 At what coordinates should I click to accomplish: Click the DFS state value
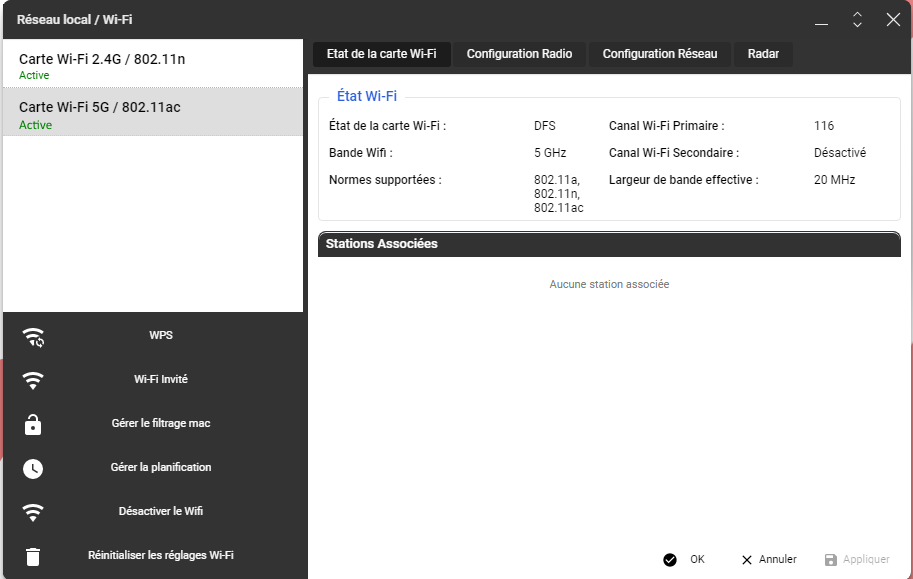click(544, 126)
